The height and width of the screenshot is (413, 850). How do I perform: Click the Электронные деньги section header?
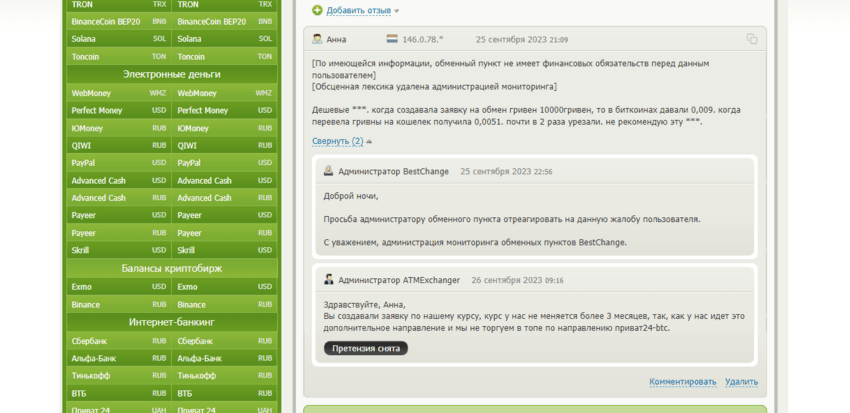point(171,74)
